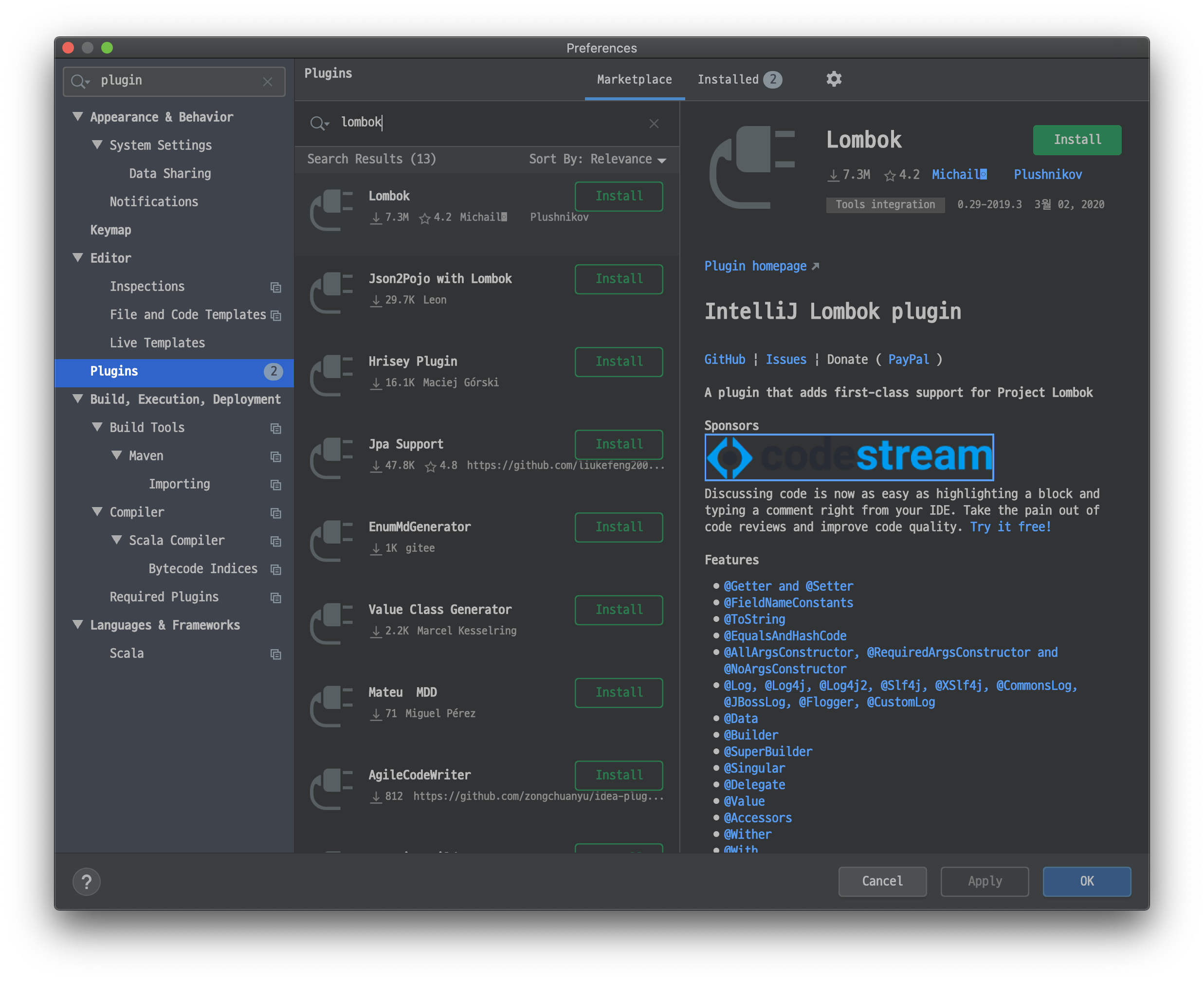Open the @Builder feature link
This screenshot has width=1204, height=982.
(751, 735)
